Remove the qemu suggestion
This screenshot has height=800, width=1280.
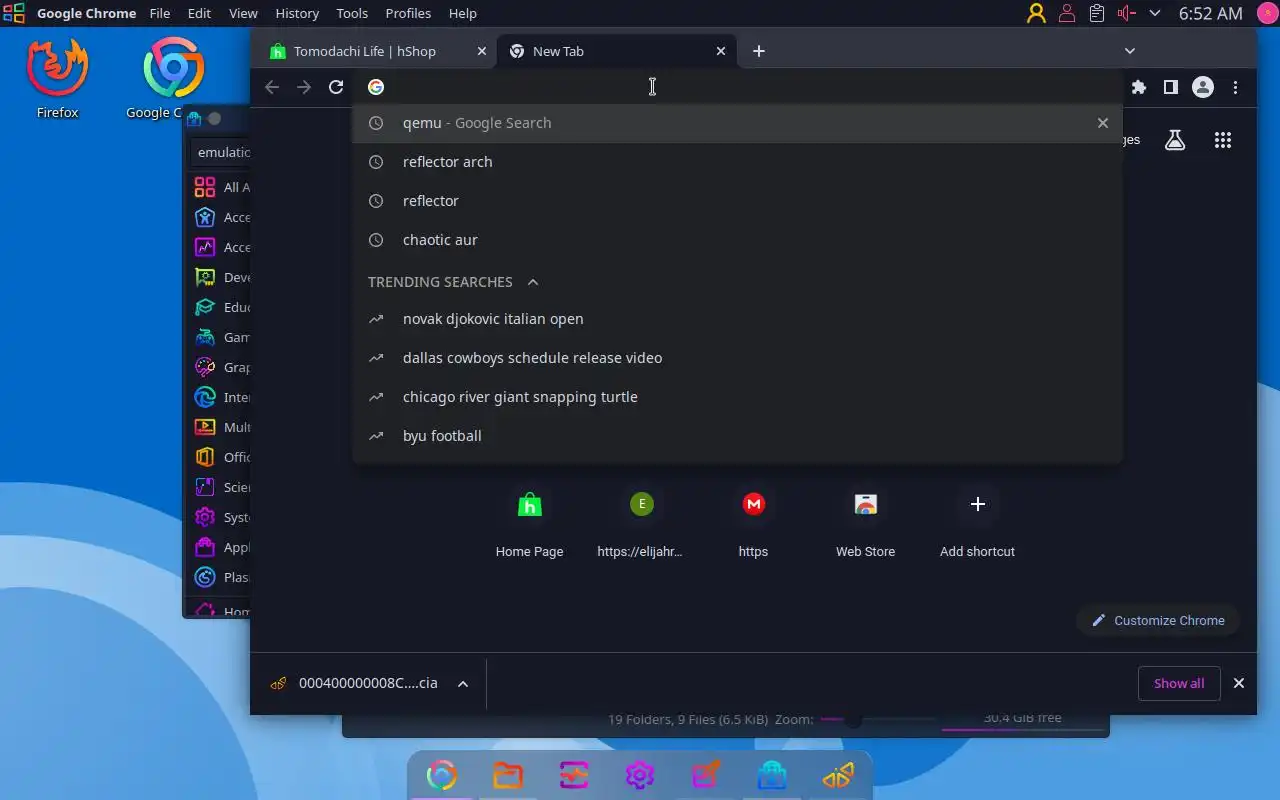(1102, 123)
